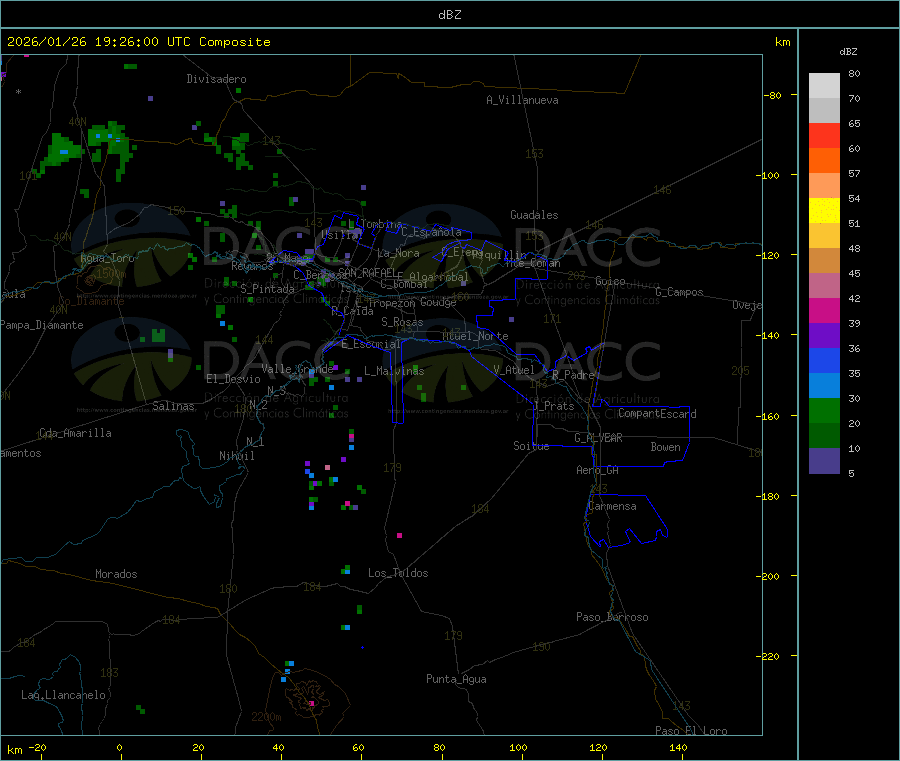This screenshot has width=900, height=761.
Task: Click the Morados map label
Action: [x=116, y=574]
